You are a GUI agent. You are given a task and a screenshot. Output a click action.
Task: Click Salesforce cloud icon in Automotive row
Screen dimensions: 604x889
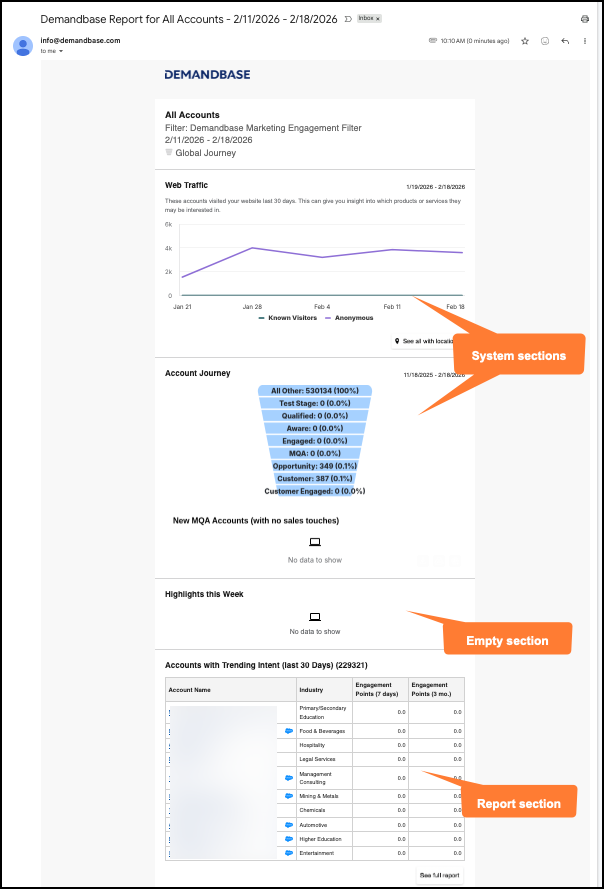pyautogui.click(x=289, y=825)
